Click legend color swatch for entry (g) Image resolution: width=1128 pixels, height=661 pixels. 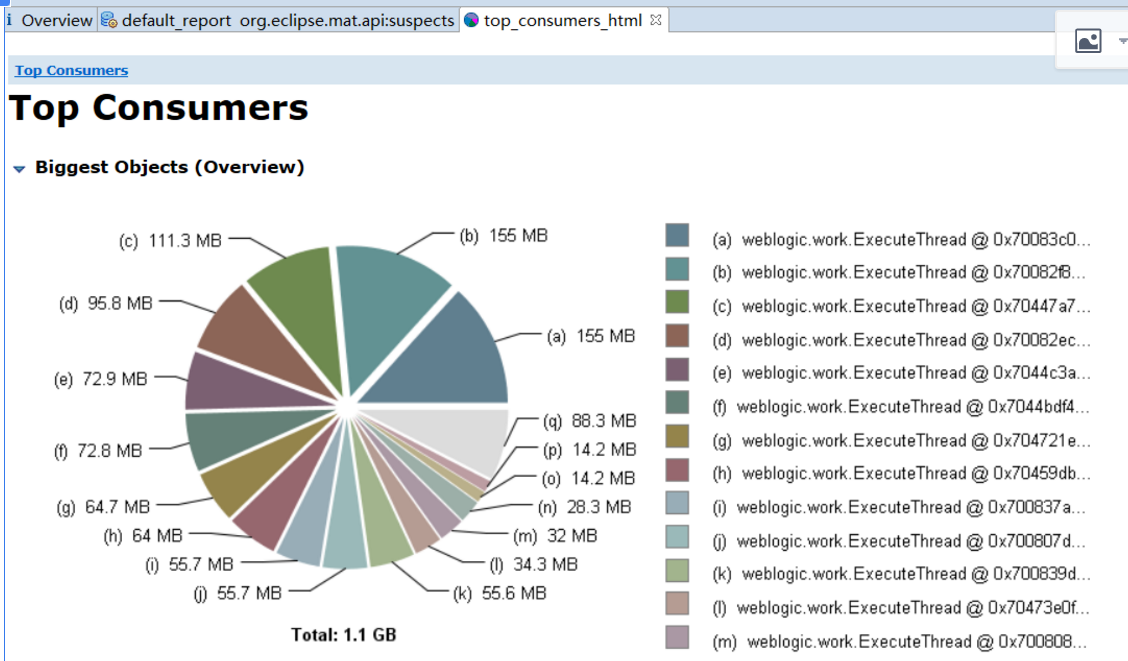point(677,437)
